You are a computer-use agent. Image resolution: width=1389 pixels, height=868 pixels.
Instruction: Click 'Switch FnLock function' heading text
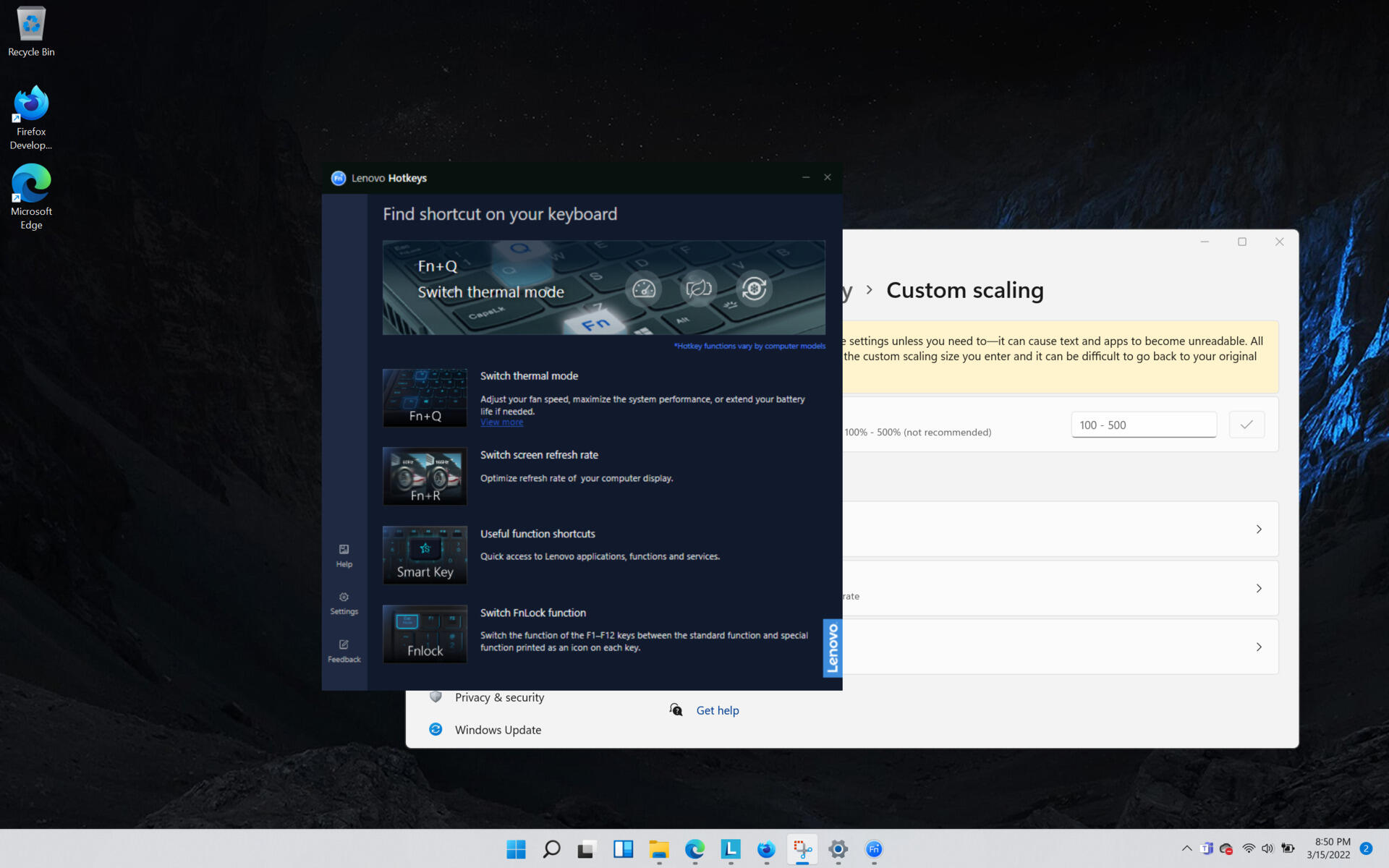pos(533,613)
